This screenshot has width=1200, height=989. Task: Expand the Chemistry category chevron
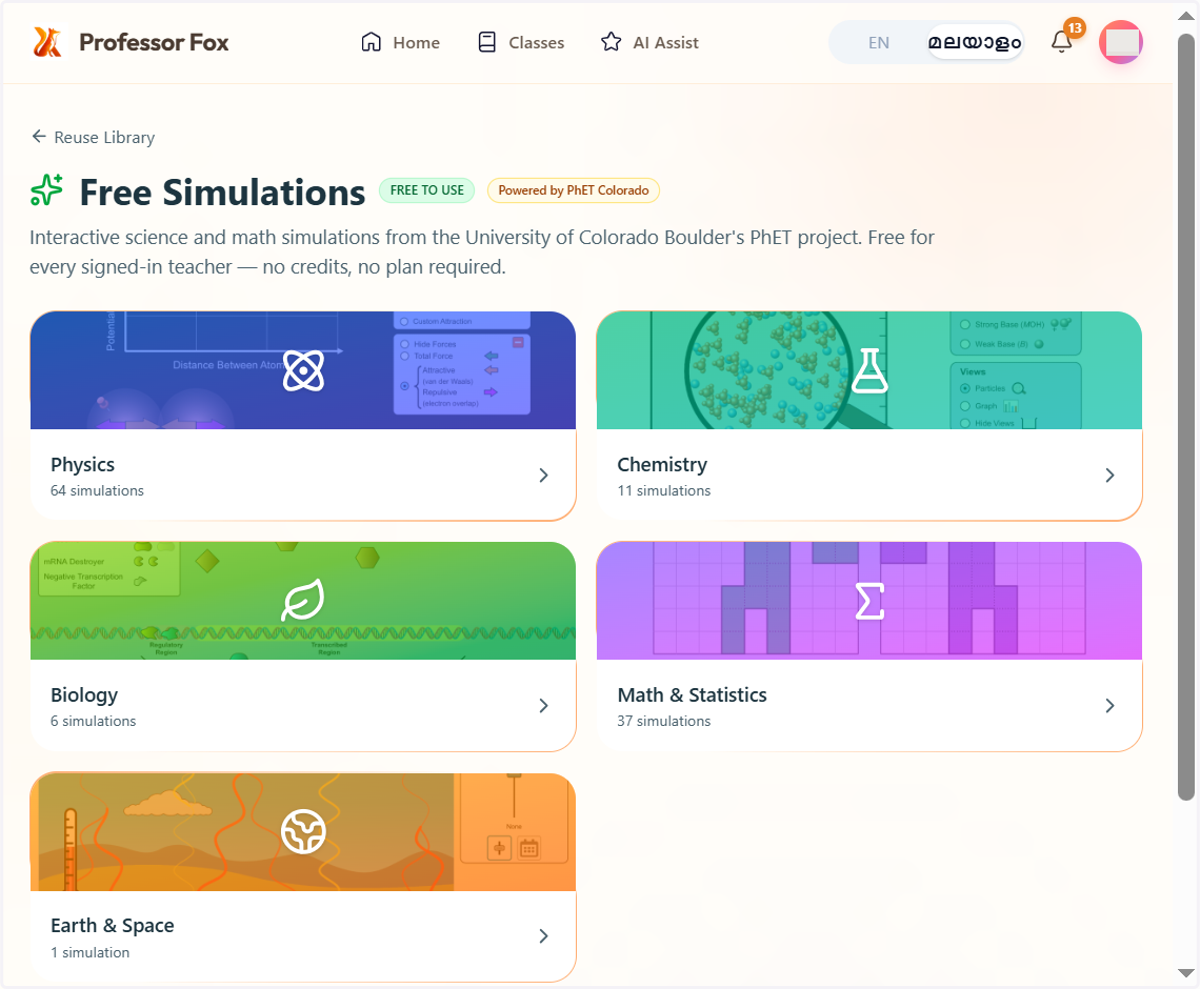point(1110,475)
